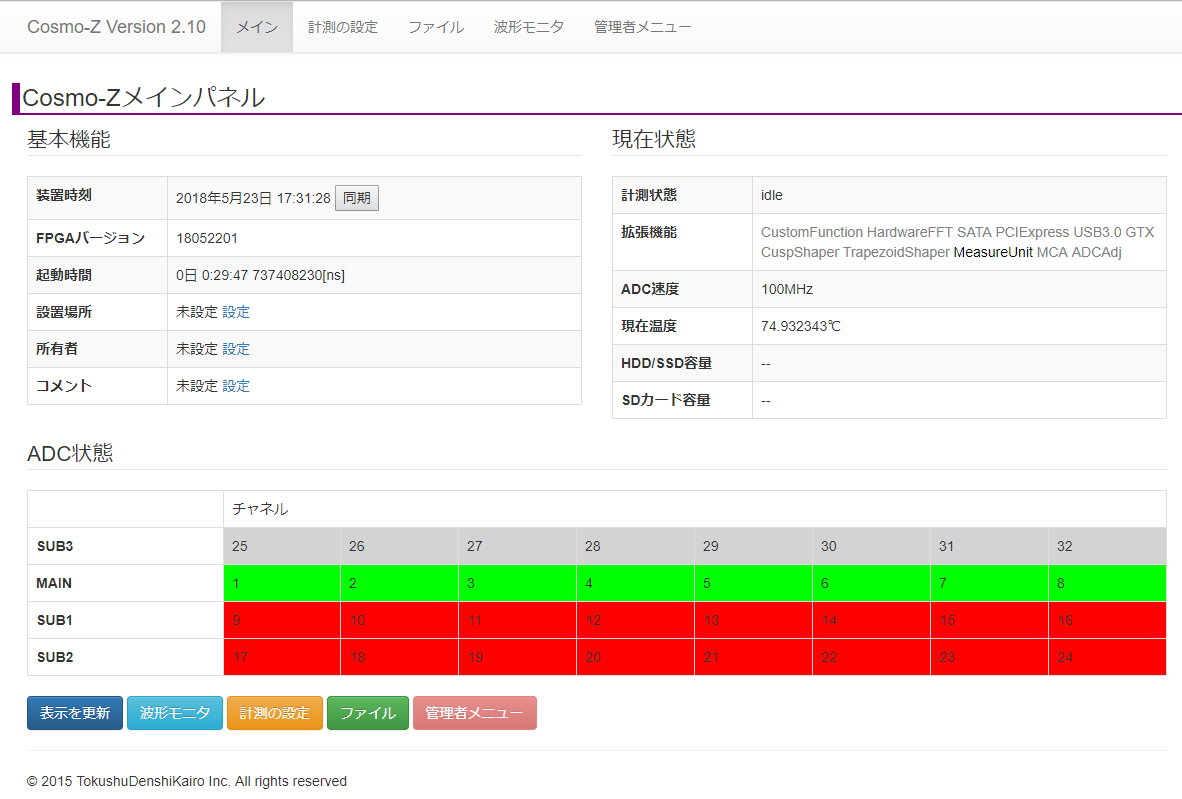Open the メイン navigation tab

pos(257,27)
